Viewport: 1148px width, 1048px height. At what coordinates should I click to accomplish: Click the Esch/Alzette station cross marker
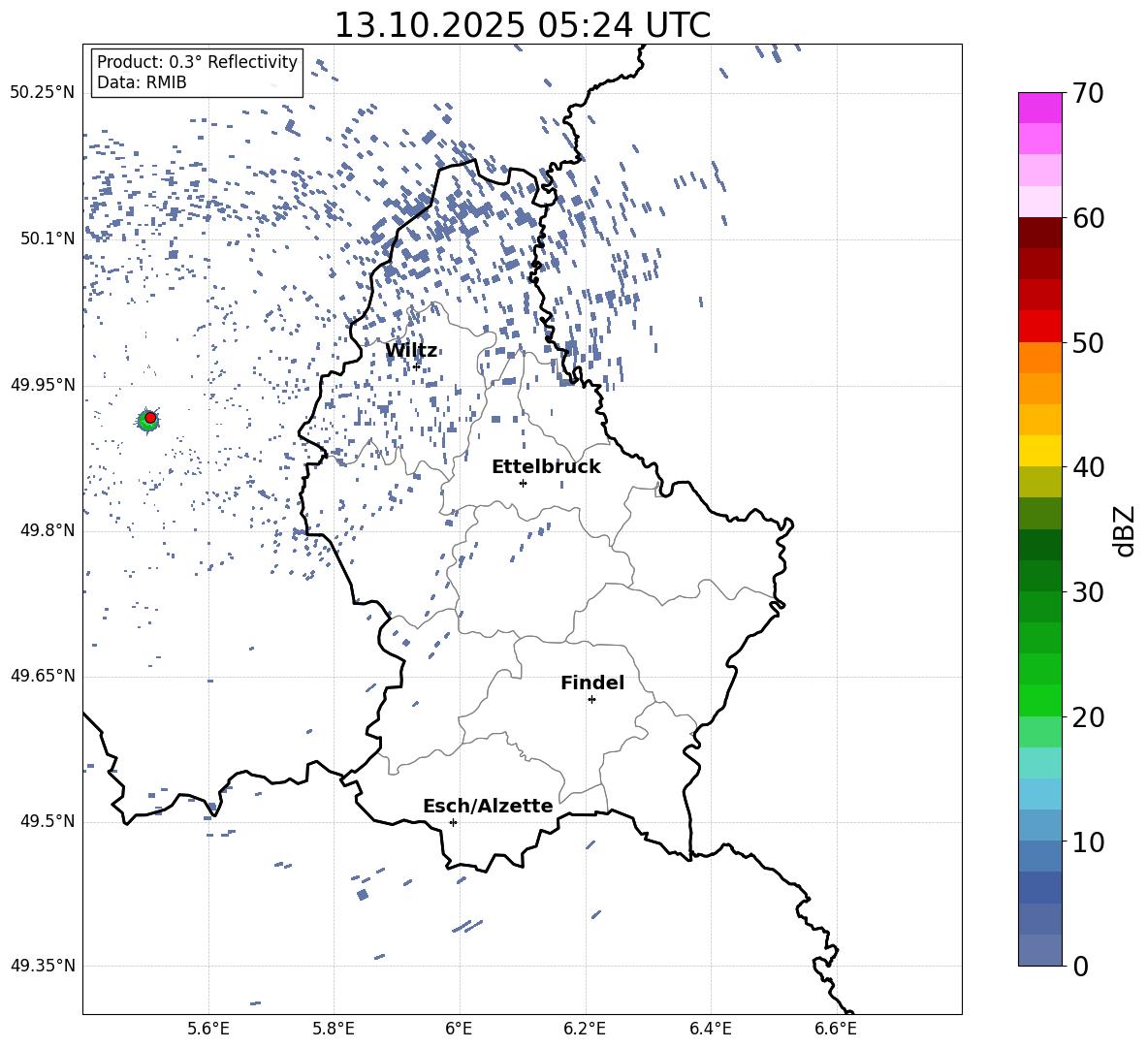(453, 822)
